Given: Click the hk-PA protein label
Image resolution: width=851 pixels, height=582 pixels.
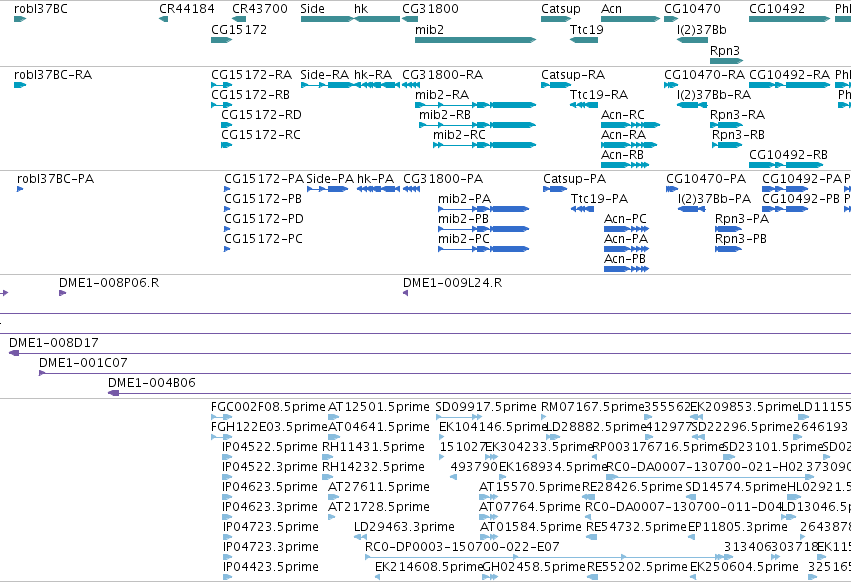Looking at the screenshot, I should (x=376, y=179).
